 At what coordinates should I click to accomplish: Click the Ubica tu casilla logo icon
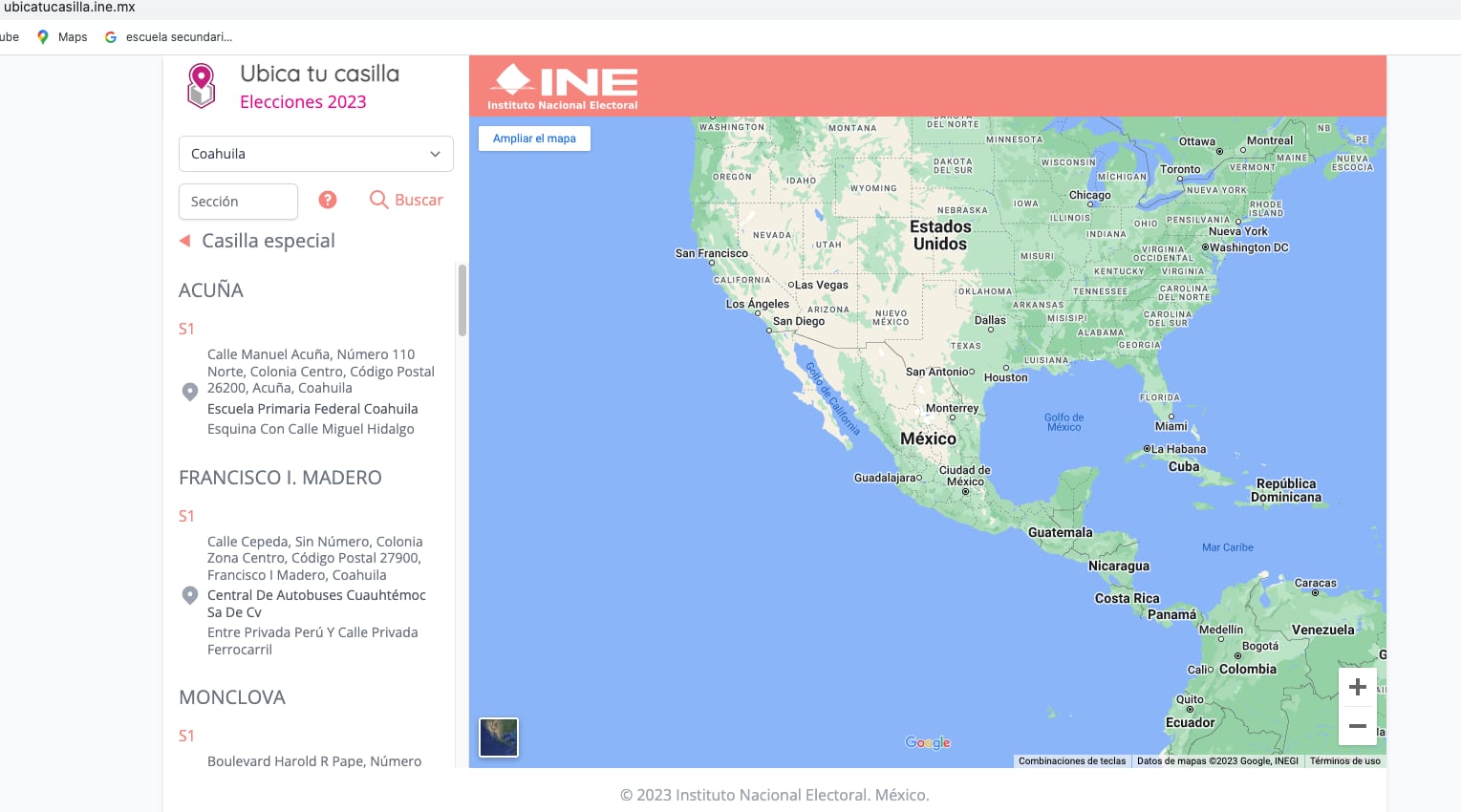point(201,86)
